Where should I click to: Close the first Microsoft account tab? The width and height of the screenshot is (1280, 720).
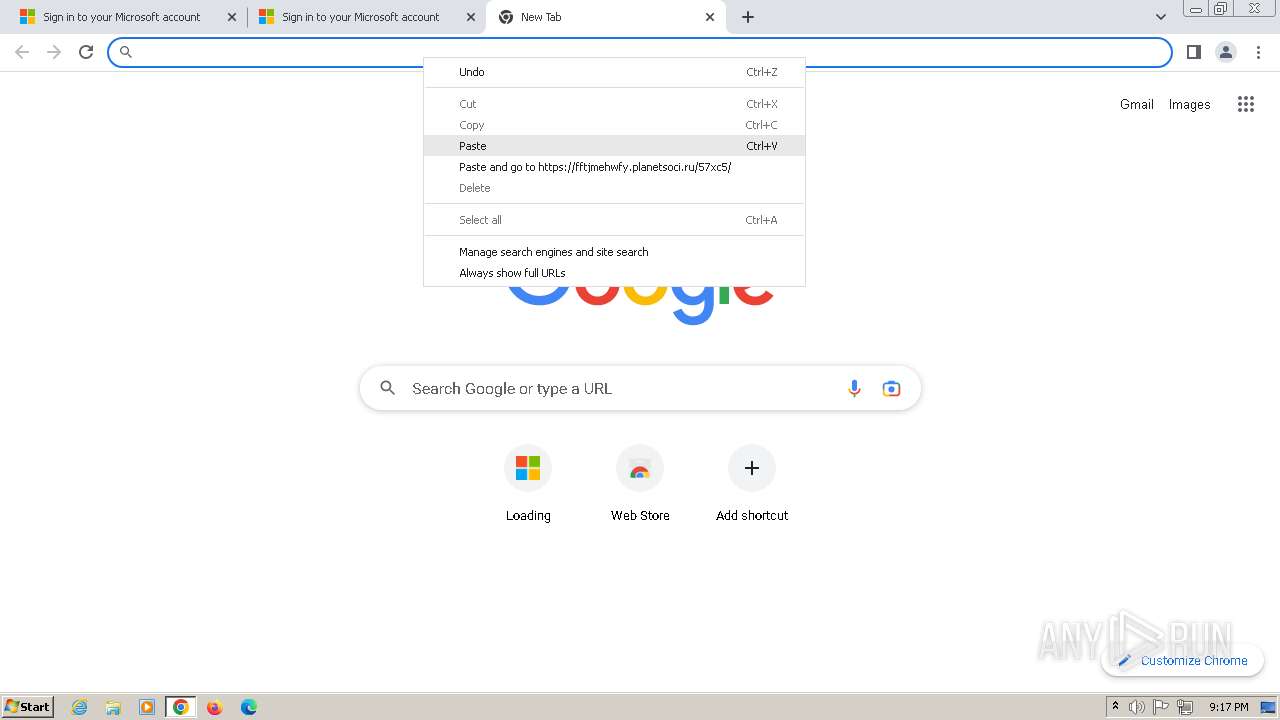[232, 17]
